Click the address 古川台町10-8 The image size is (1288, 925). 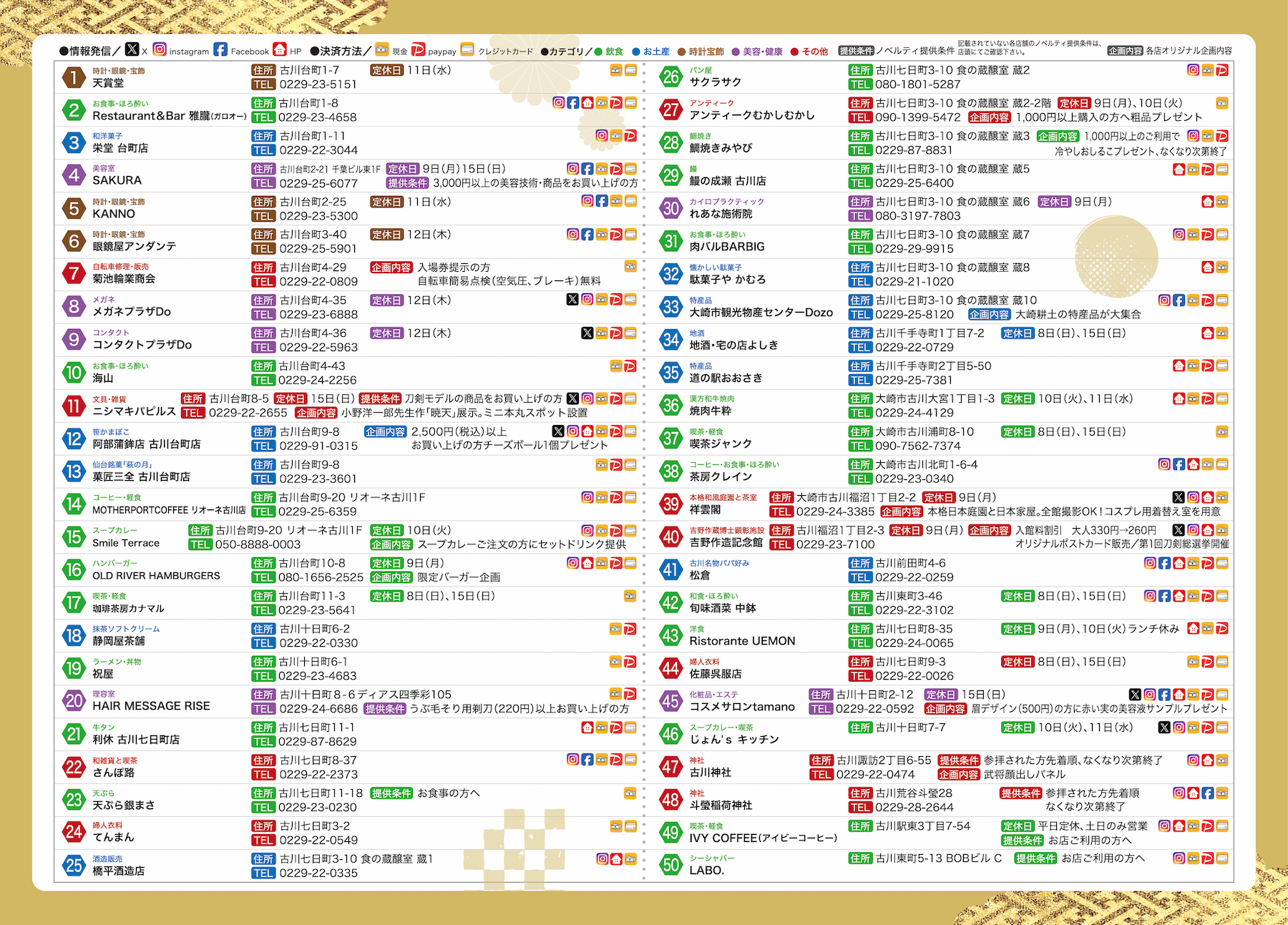312,563
